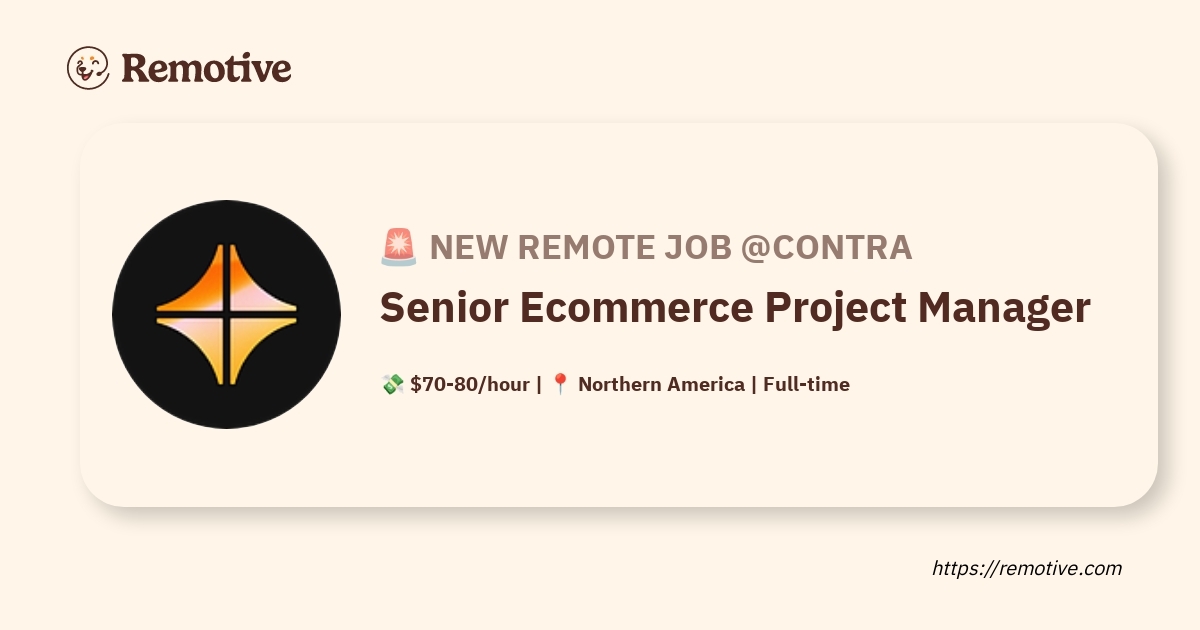Click the "NEW REMOTE JOB" heading text
The height and width of the screenshot is (630, 1200).
[x=580, y=247]
